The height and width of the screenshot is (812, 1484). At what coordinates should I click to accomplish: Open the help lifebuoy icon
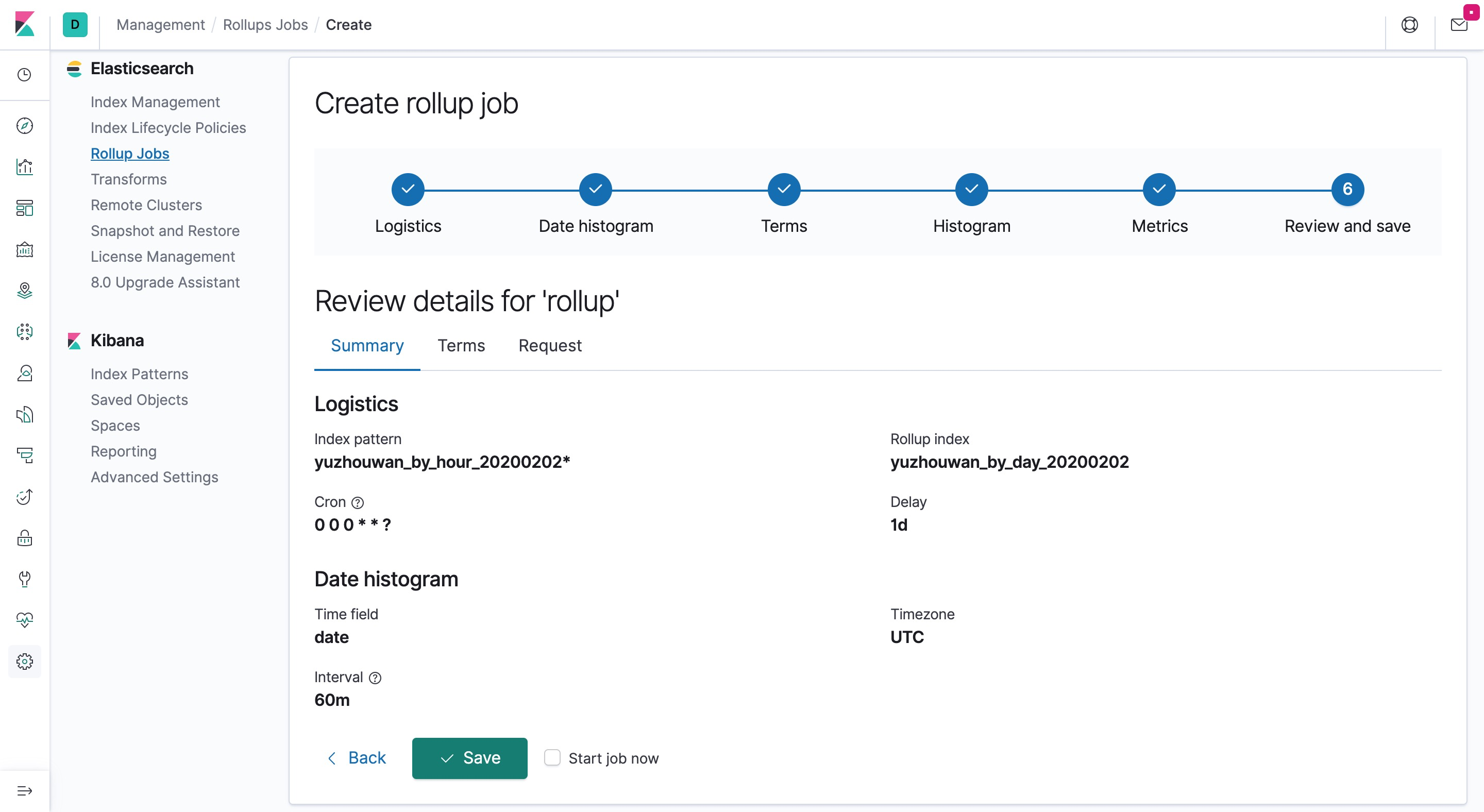(x=1409, y=25)
